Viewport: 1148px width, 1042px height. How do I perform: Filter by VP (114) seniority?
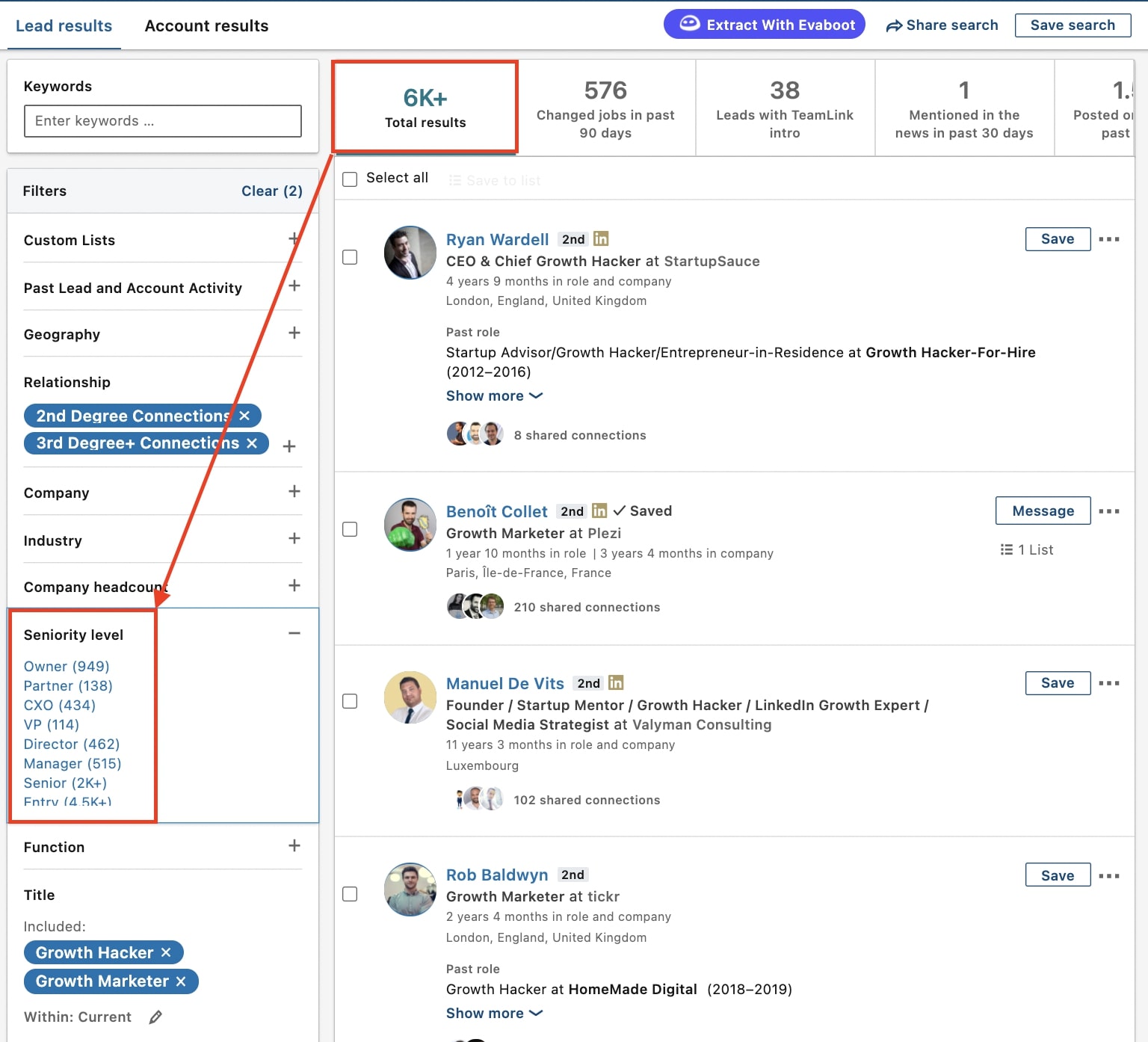tap(52, 724)
